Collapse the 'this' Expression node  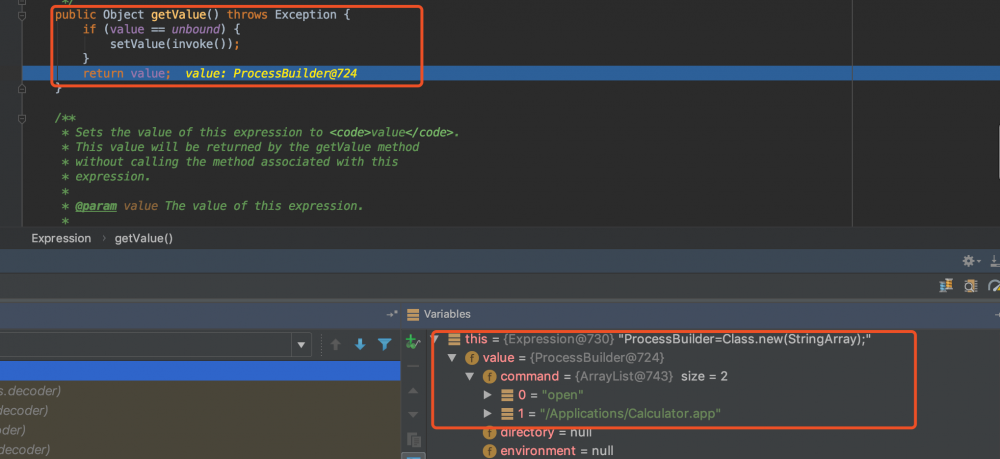pos(435,339)
